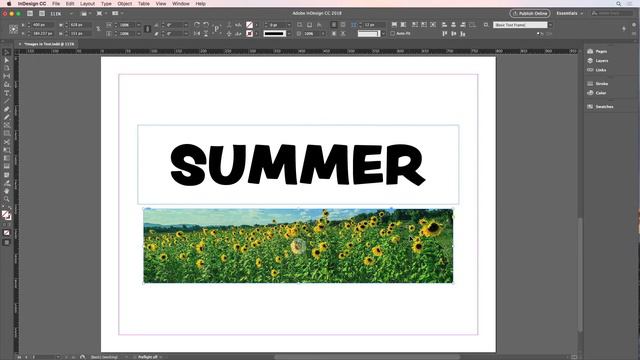640x360 pixels.
Task: Open the arrange documents dropdown in app bar
Action: tap(118, 13)
